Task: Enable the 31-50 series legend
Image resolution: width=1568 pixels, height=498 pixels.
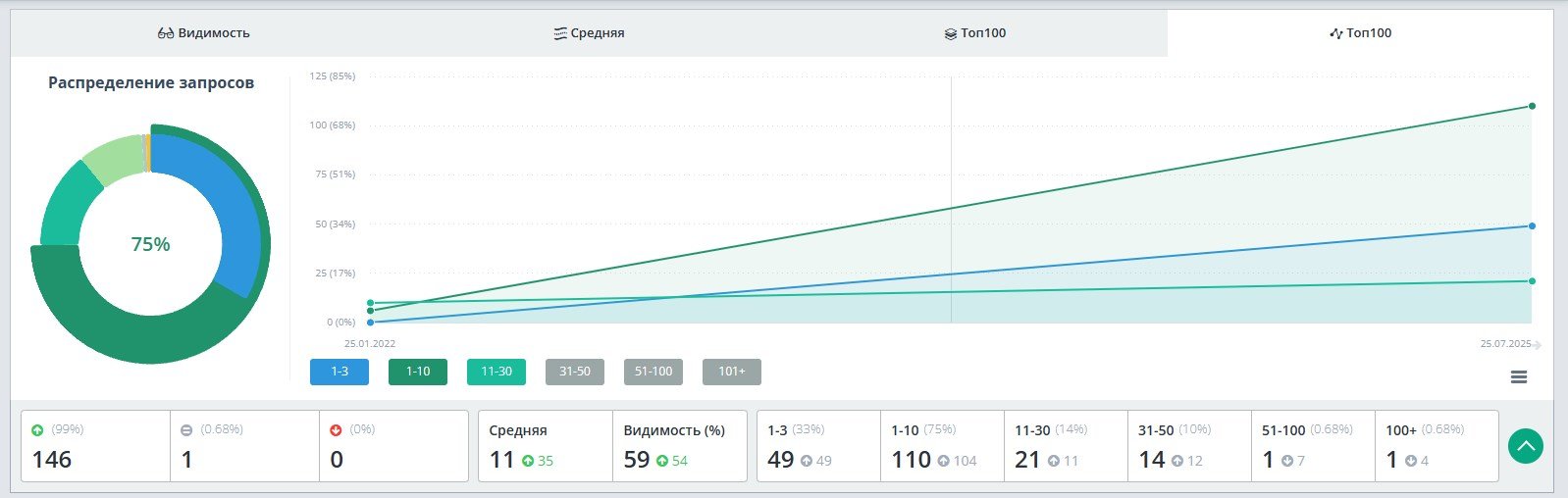Action: click(x=575, y=373)
